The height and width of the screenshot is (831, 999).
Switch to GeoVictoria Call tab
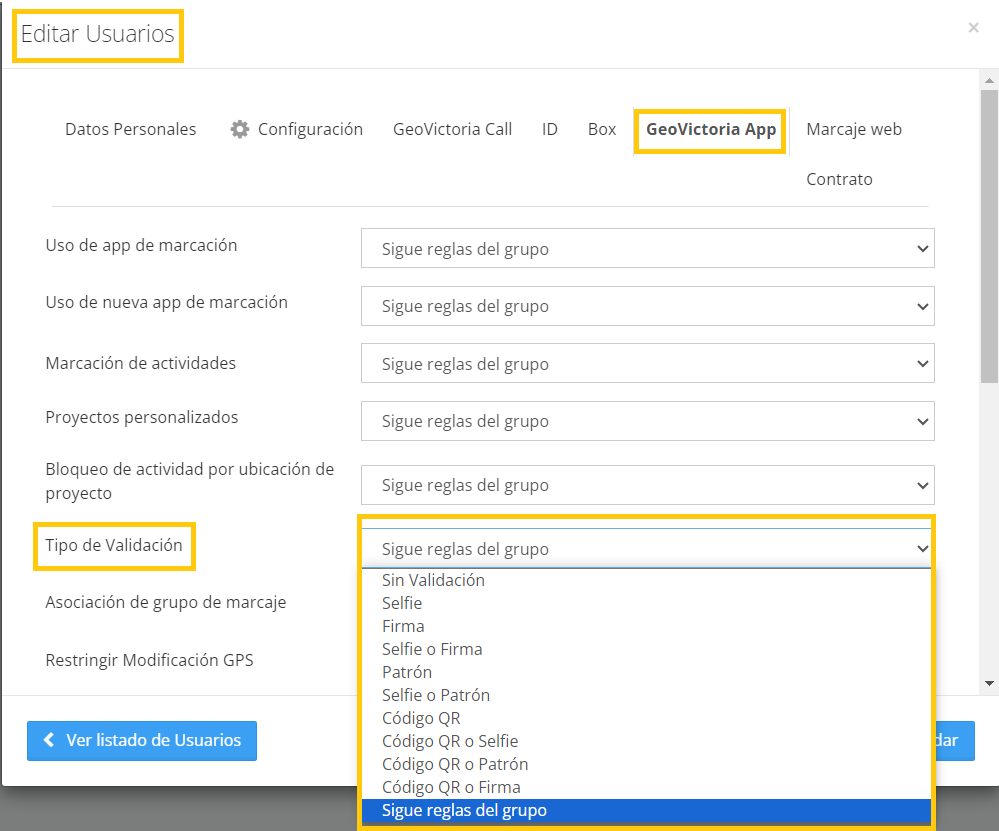(452, 129)
